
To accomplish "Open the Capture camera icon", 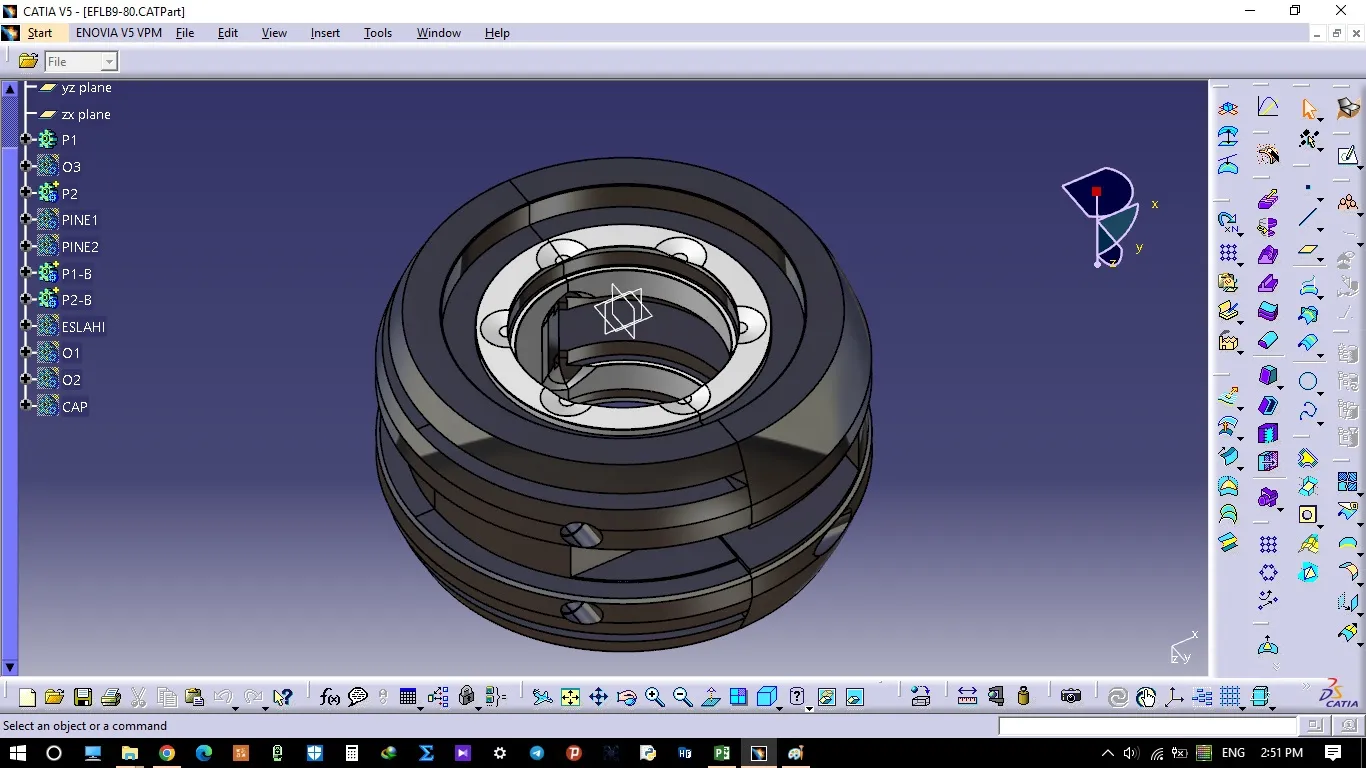I will (x=1071, y=697).
